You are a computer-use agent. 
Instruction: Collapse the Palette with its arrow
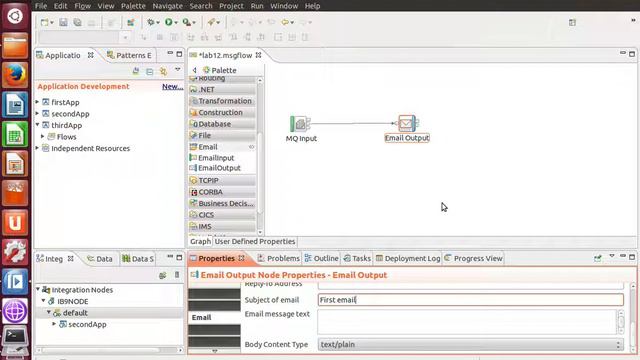pos(194,70)
